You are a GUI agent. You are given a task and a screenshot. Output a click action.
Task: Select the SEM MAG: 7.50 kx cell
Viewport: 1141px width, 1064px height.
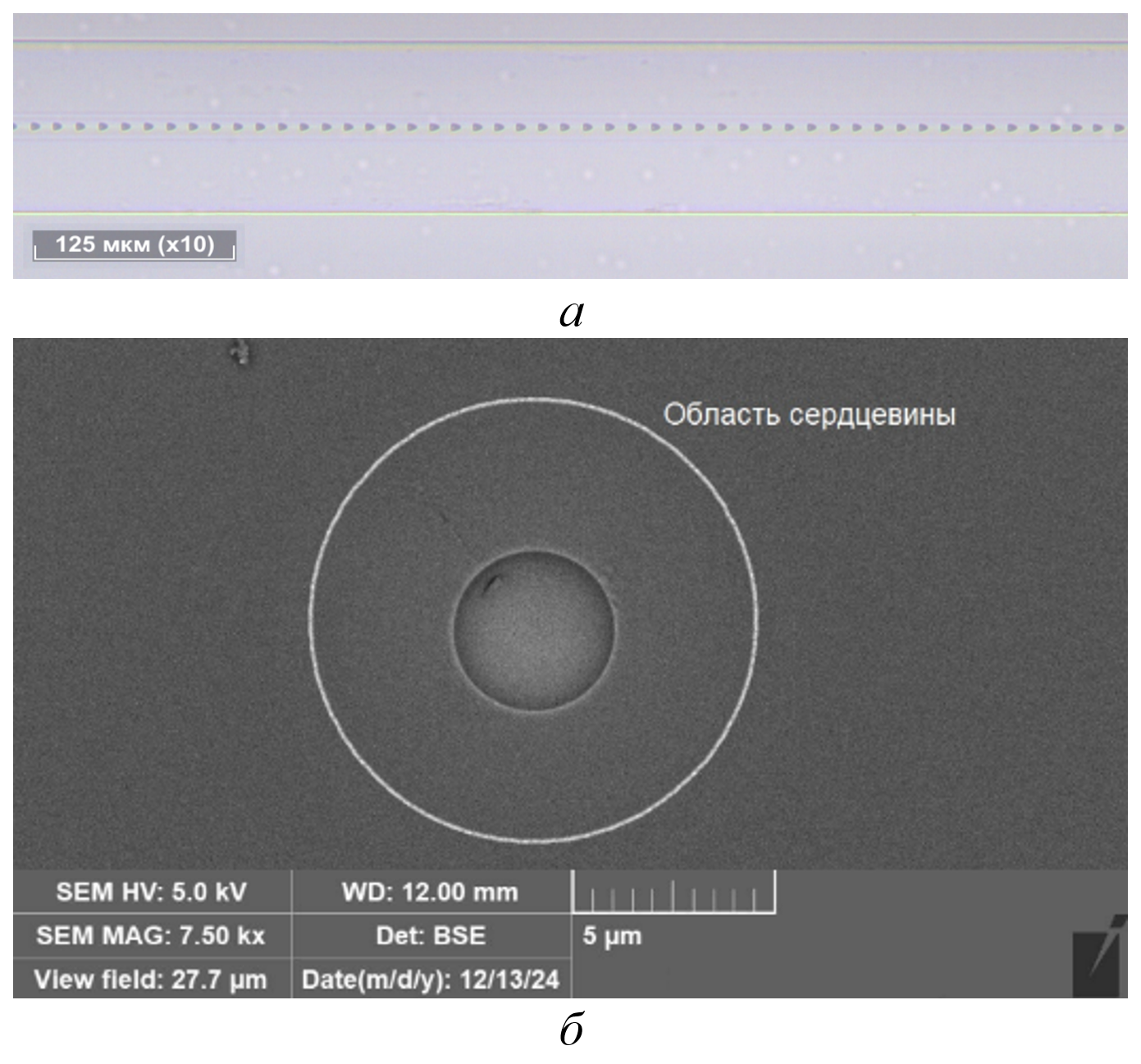[152, 936]
